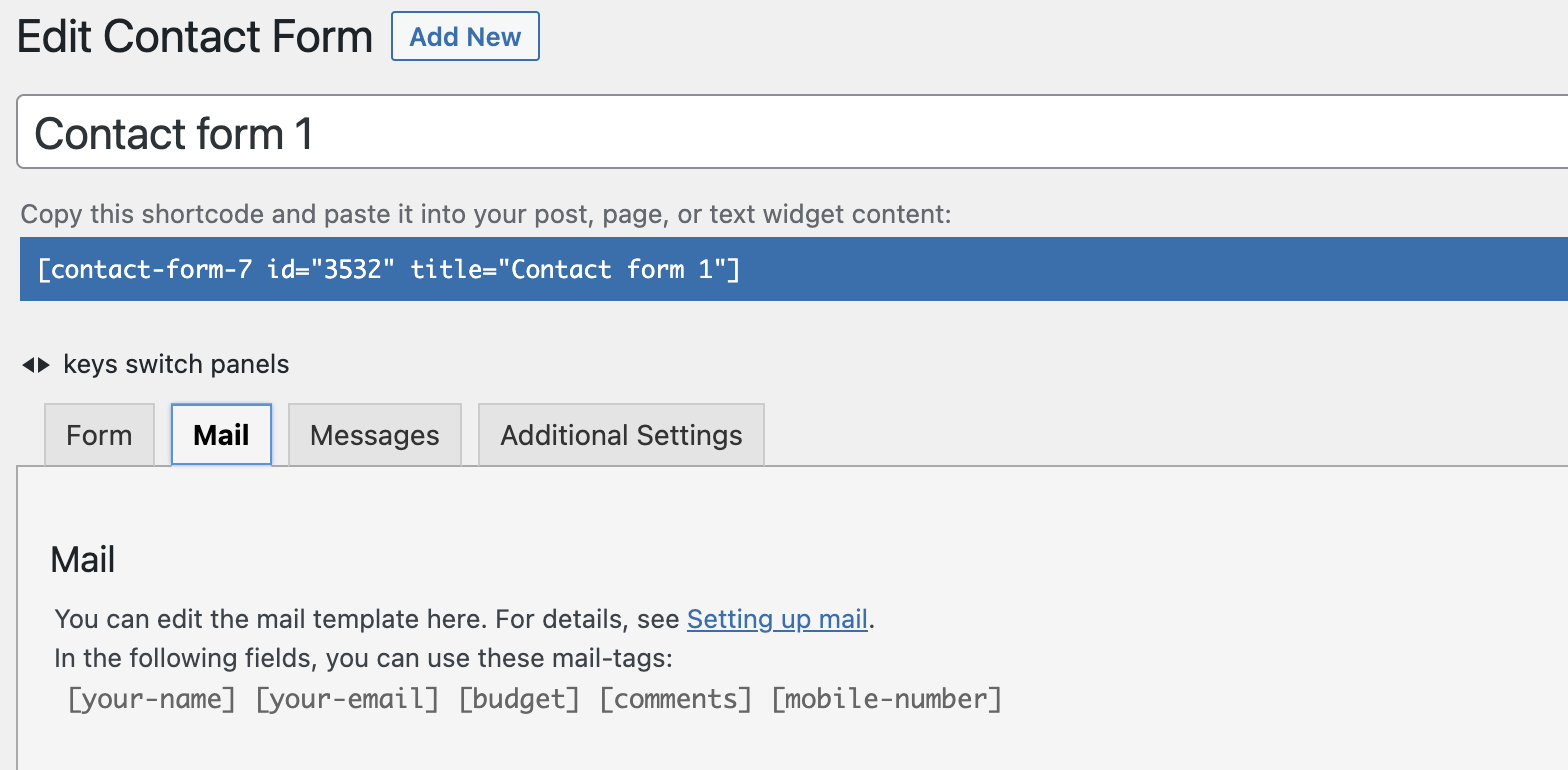This screenshot has height=770, width=1568.
Task: Click the Mail section heading
Action: pos(83,559)
